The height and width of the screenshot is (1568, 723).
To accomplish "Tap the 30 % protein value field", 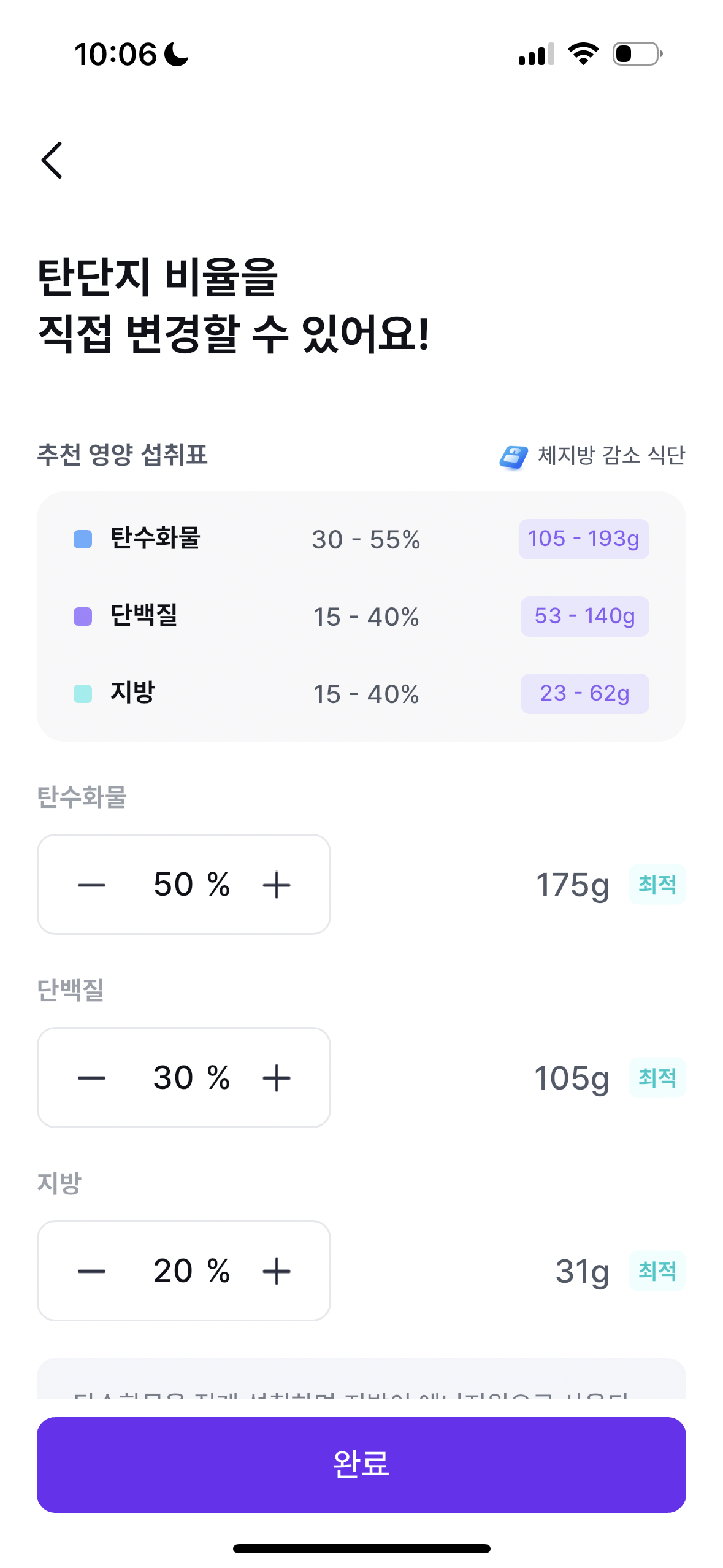I will tap(191, 1078).
